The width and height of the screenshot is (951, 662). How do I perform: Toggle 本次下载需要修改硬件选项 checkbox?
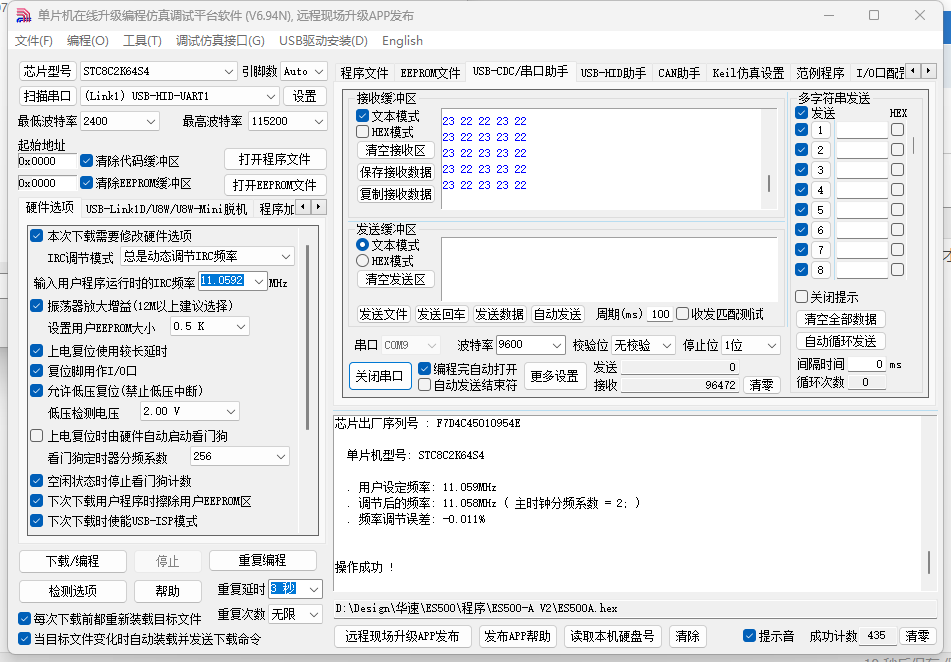(36, 236)
